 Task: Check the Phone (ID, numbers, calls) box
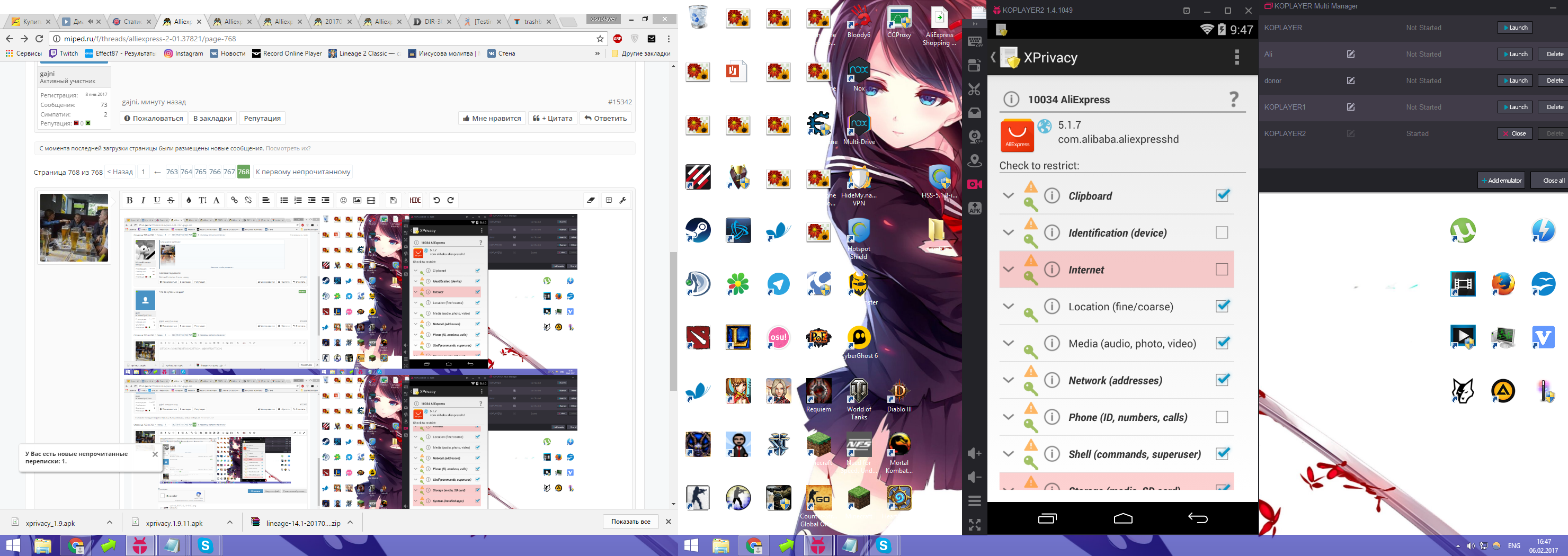point(1222,417)
